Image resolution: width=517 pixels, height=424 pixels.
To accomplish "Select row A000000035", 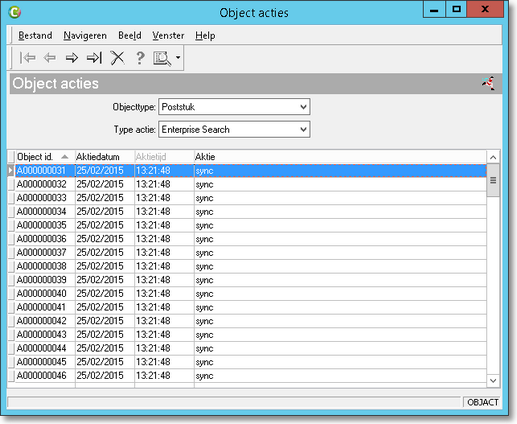I will pos(251,225).
